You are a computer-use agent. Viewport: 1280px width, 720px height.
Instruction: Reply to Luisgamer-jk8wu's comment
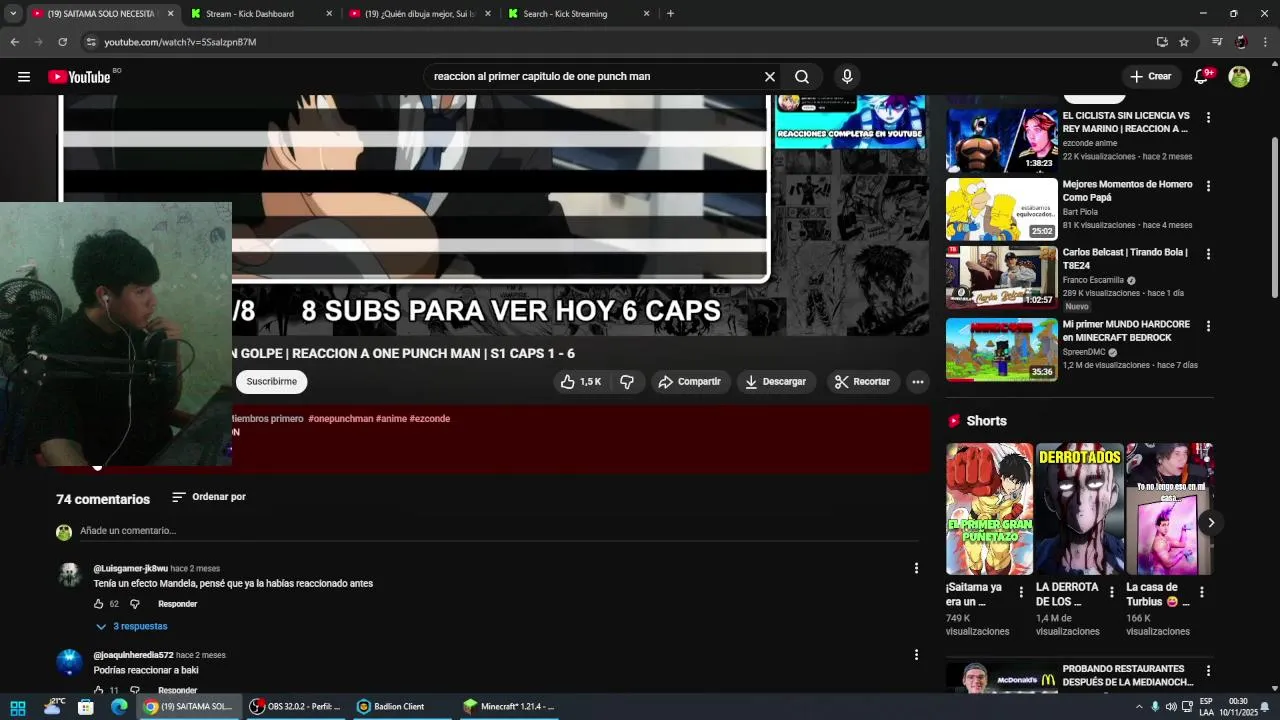[178, 604]
